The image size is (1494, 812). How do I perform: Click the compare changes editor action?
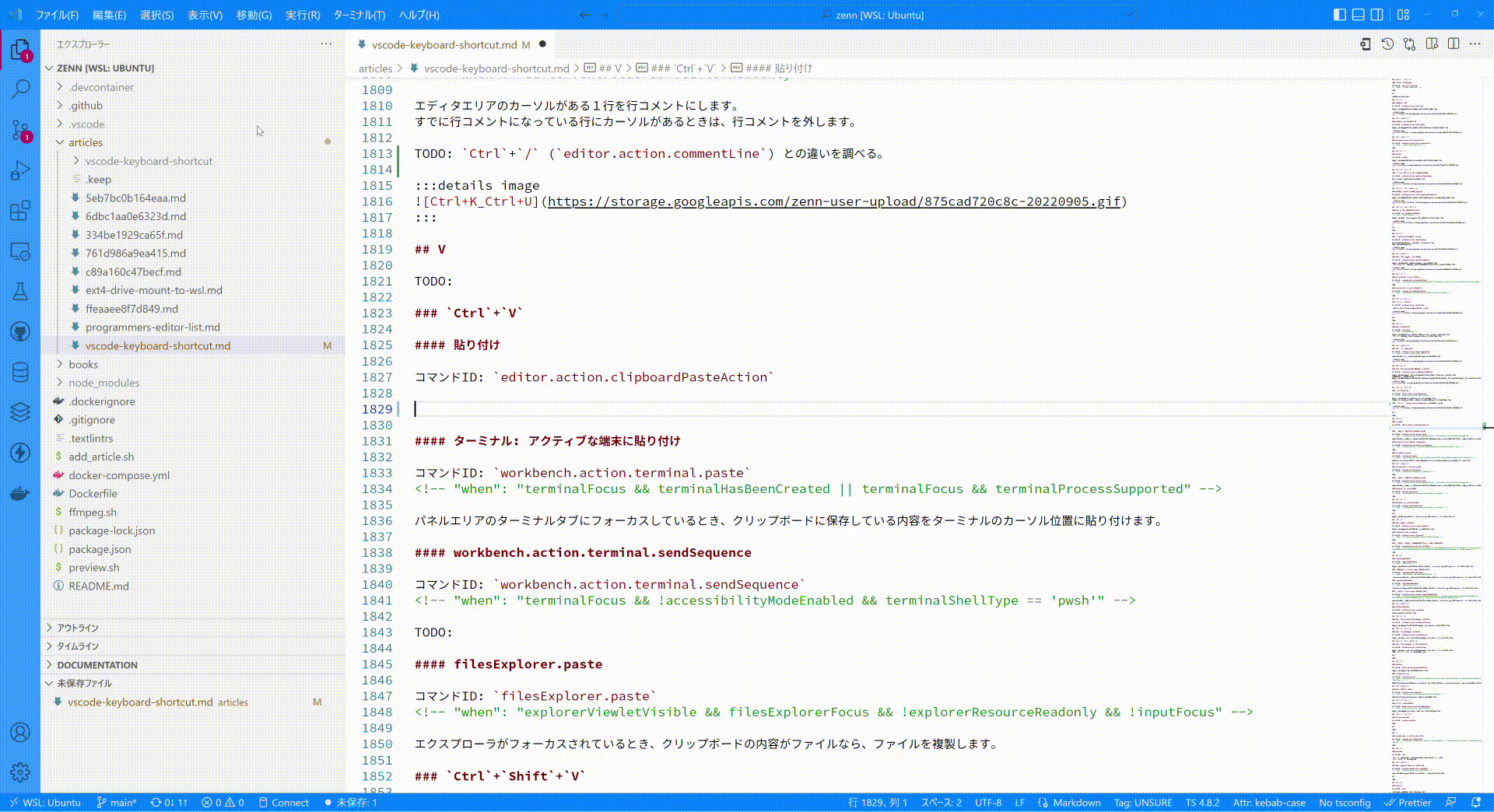pos(1409,44)
